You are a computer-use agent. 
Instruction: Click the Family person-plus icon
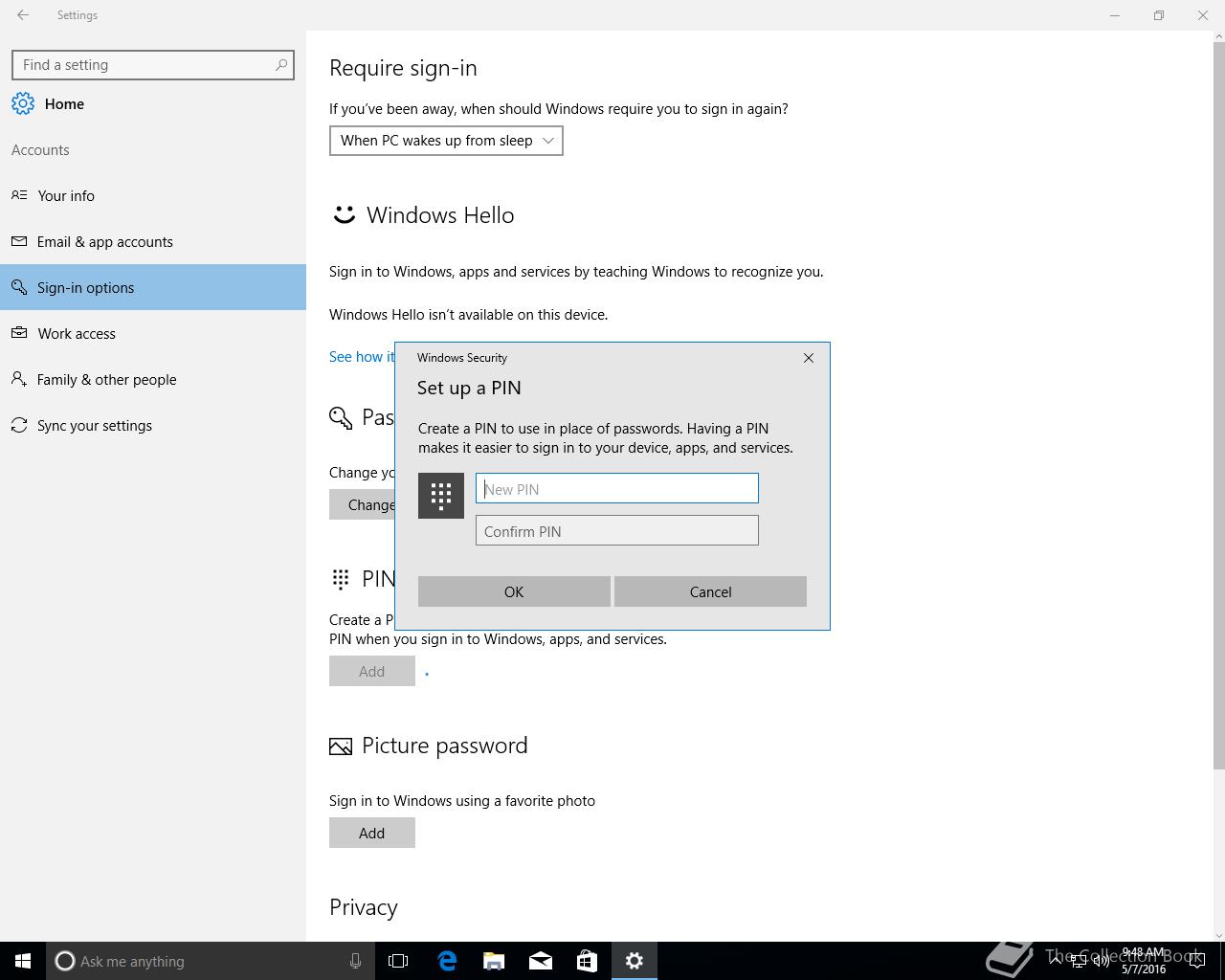pos(19,379)
